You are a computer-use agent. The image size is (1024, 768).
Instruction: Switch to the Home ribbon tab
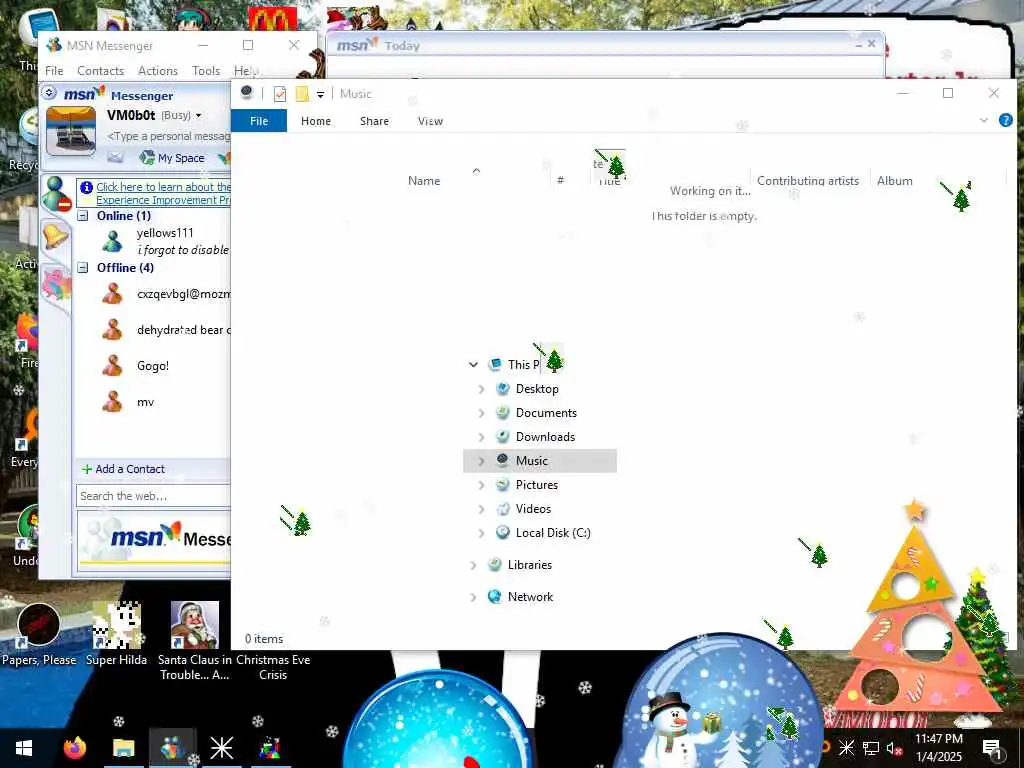pos(315,121)
